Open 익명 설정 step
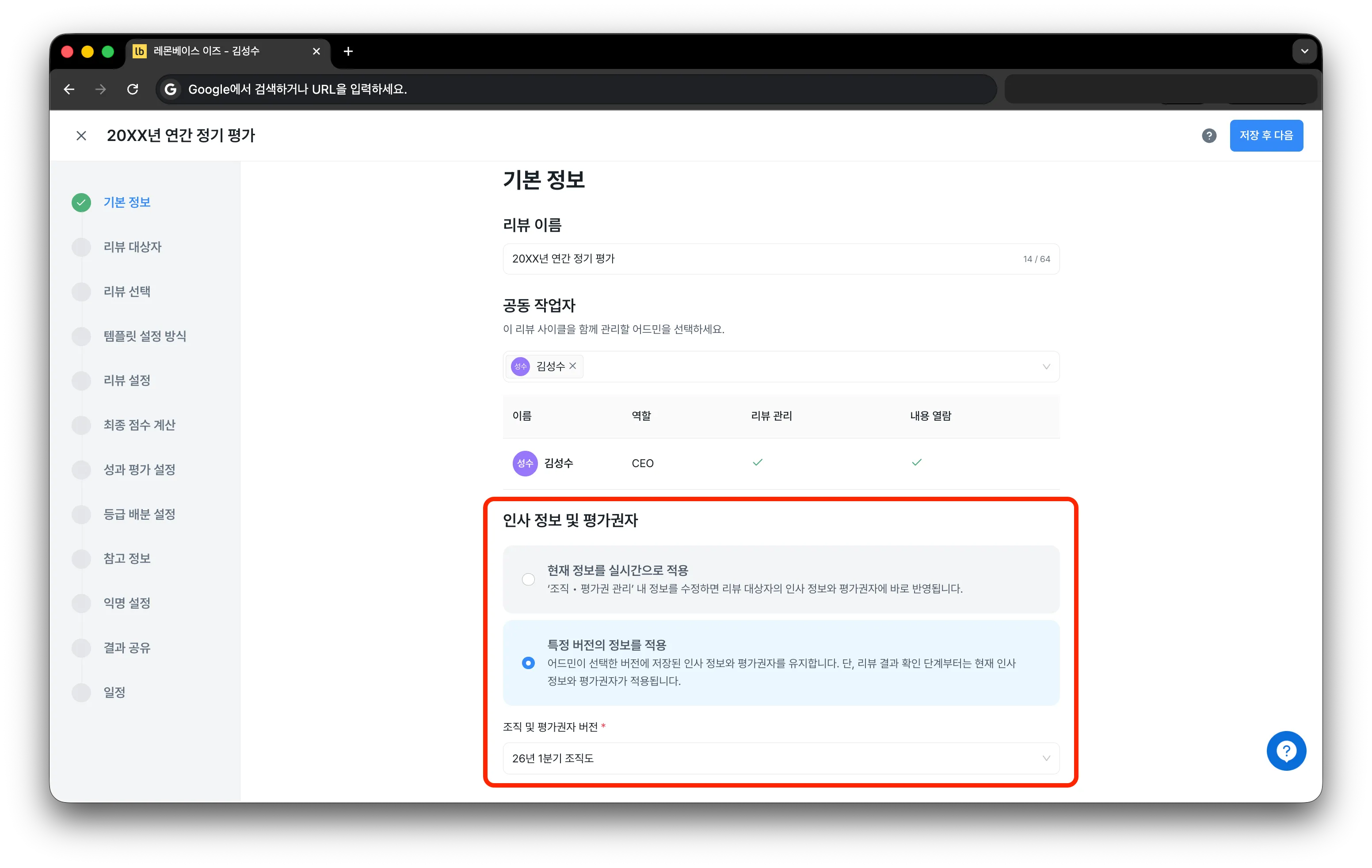1372x868 pixels. click(126, 603)
